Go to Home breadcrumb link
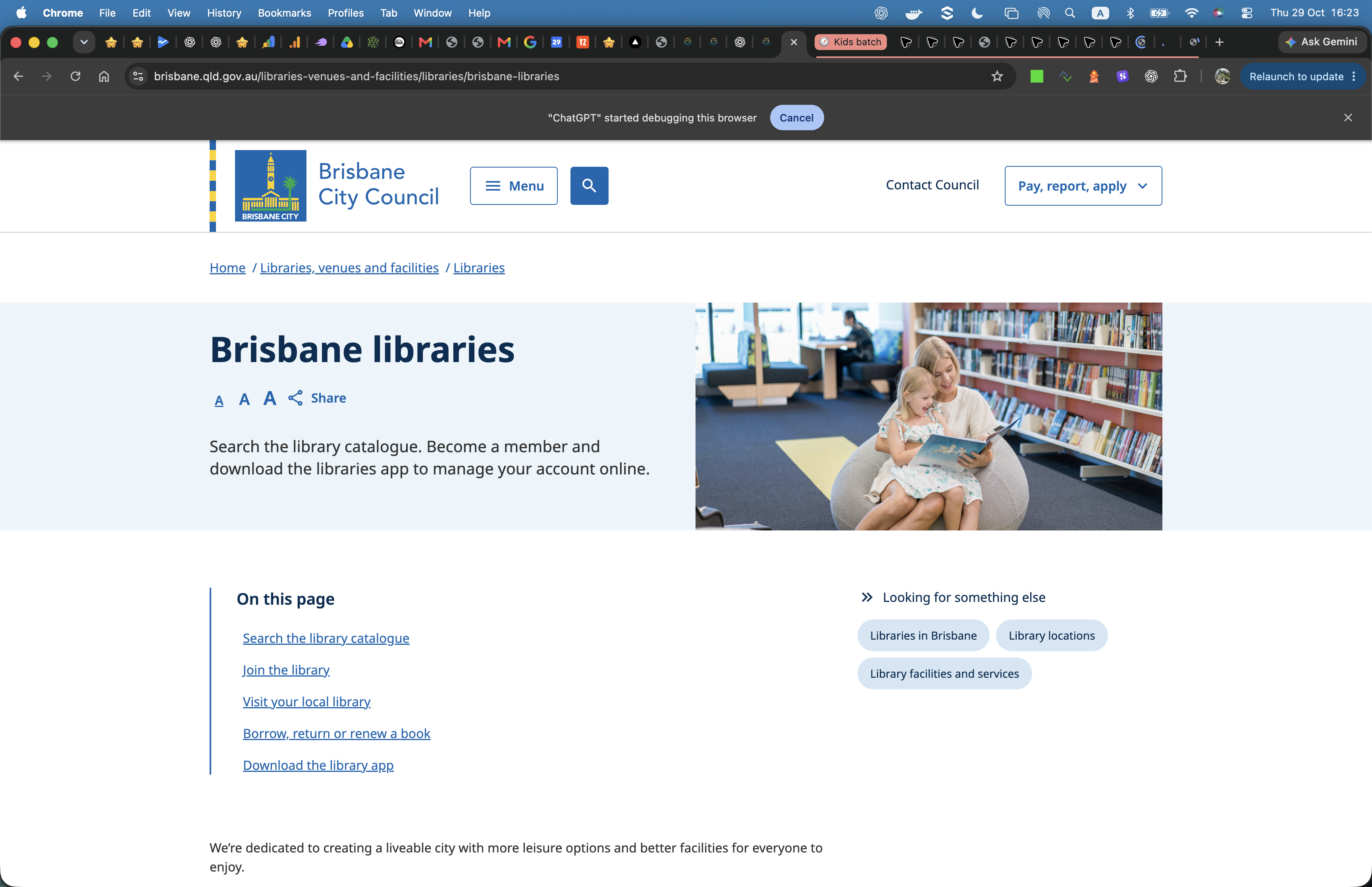1372x887 pixels. 227,268
